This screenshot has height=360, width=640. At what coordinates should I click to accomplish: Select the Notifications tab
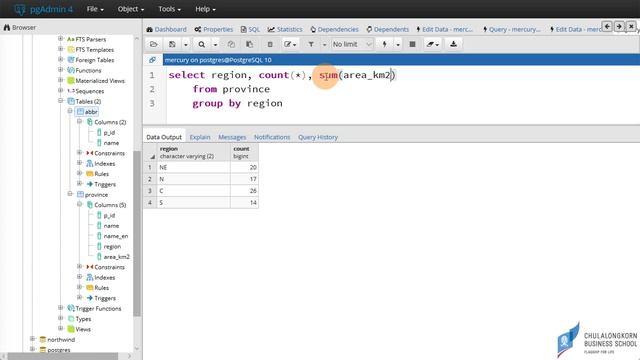pyautogui.click(x=272, y=137)
